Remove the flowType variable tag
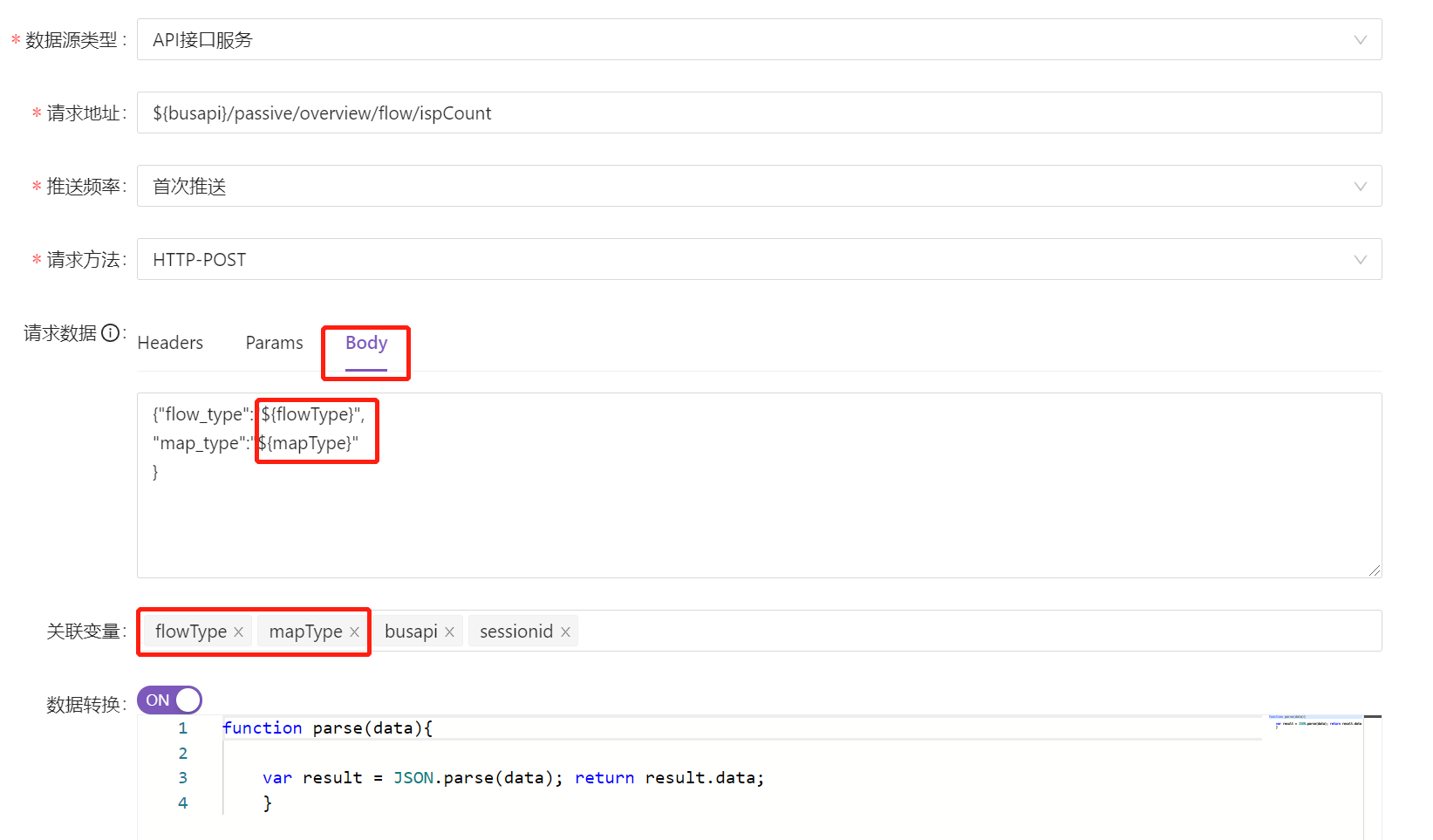Viewport: 1433px width, 840px height. point(238,632)
